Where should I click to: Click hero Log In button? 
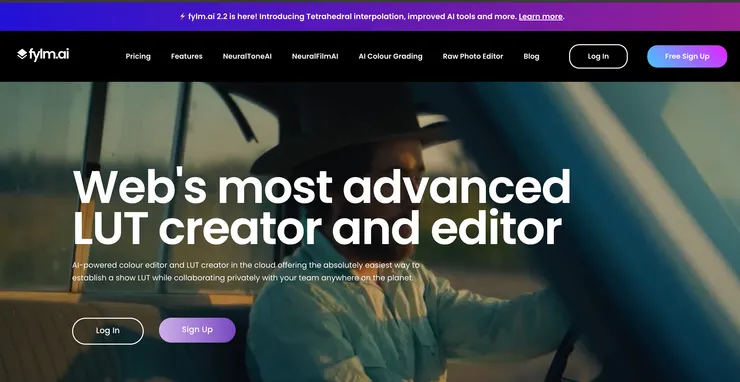[108, 331]
